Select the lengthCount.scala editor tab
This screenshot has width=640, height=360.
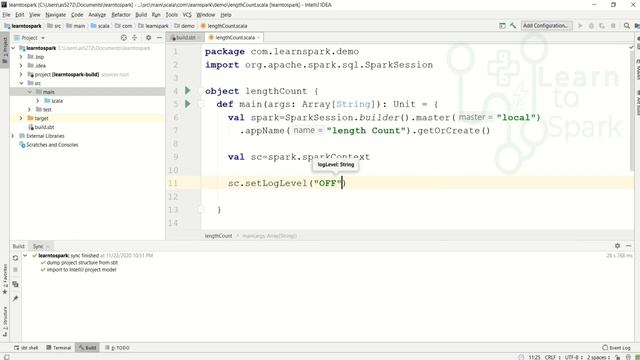tap(235, 38)
